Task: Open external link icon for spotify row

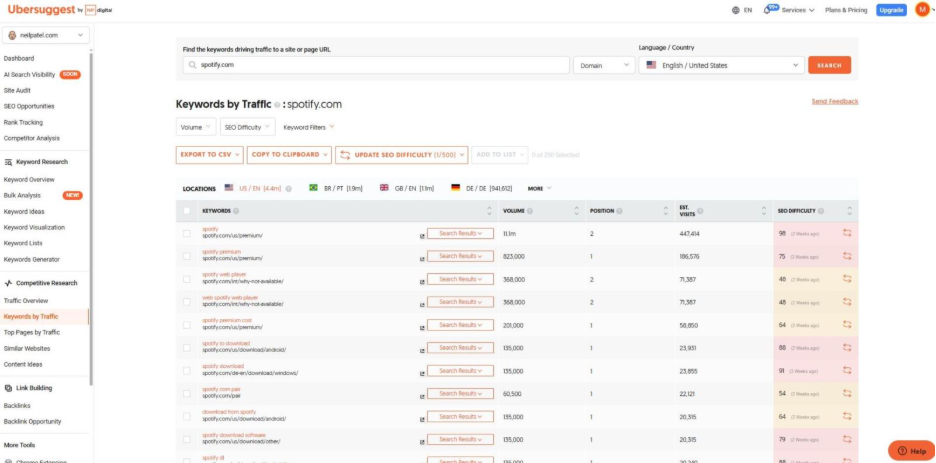Action: tap(423, 236)
